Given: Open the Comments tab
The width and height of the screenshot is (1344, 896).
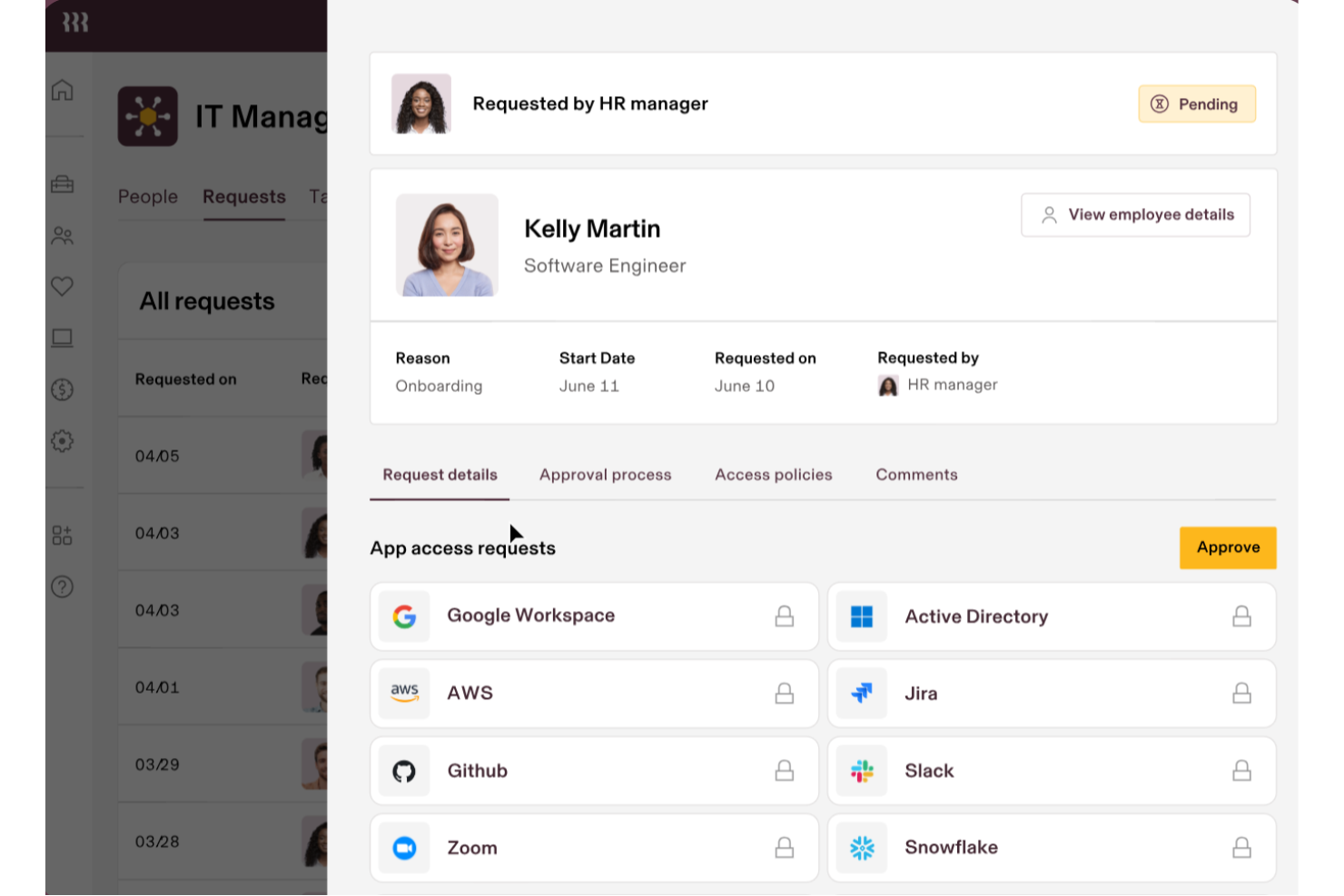Looking at the screenshot, I should [x=916, y=474].
